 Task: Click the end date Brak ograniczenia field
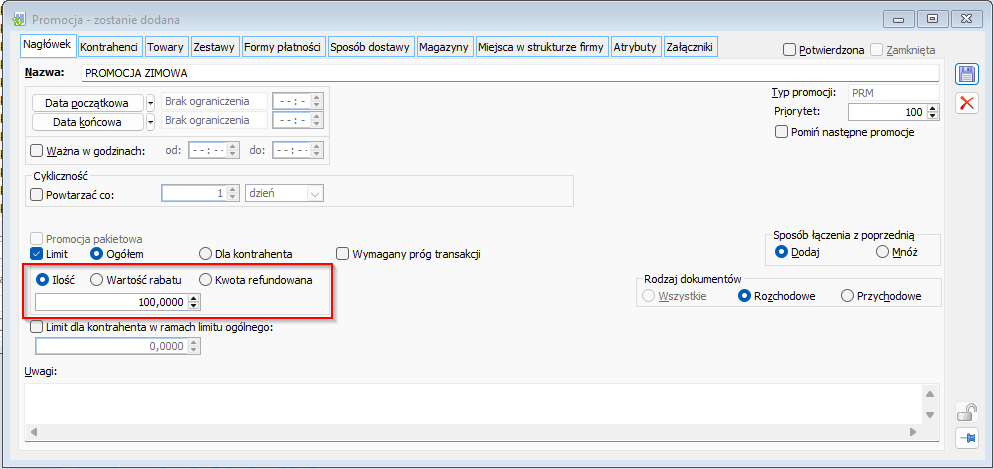pos(214,120)
